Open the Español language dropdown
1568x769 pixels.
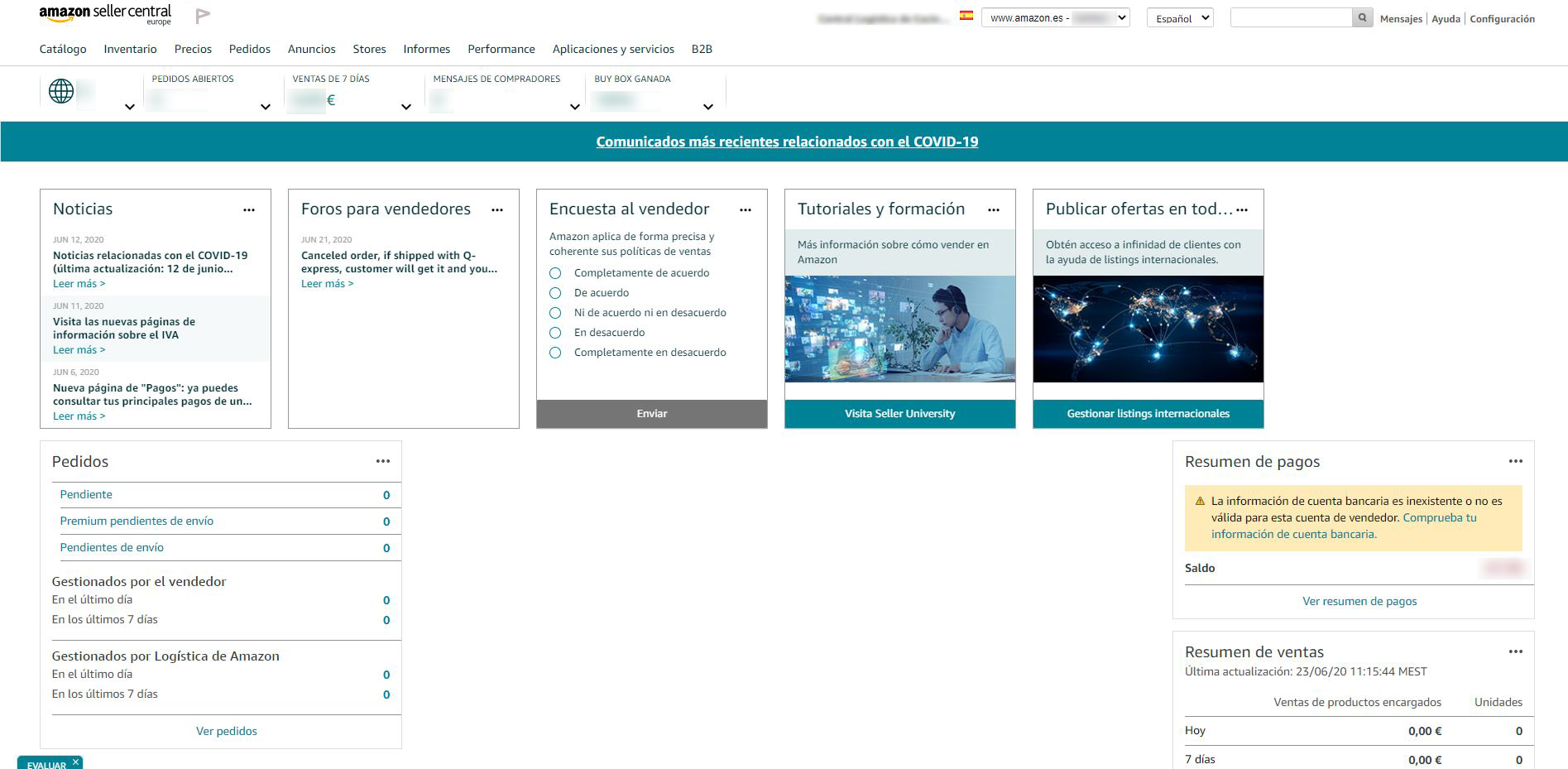pyautogui.click(x=1180, y=17)
